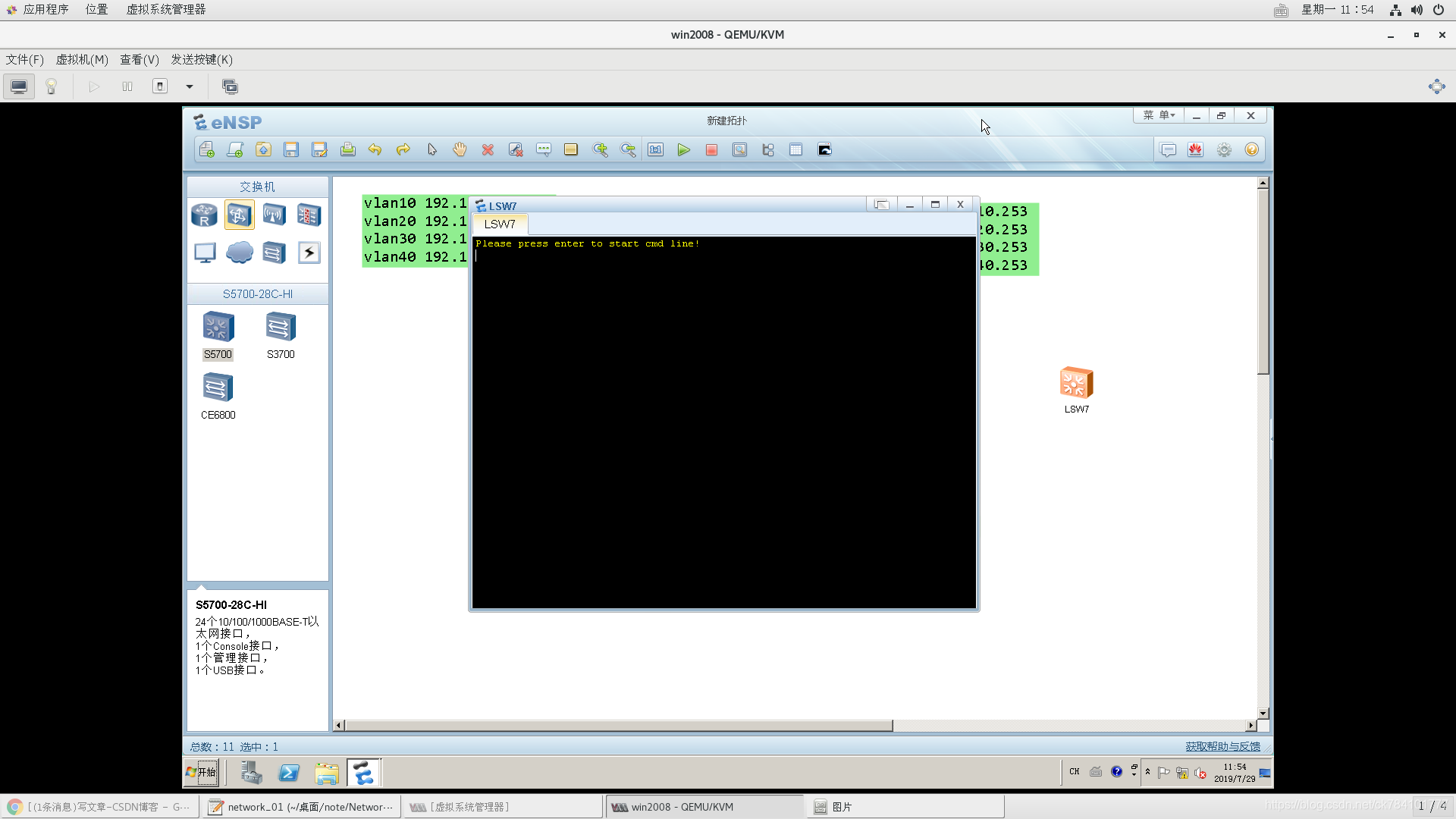Select the hand drag tool
The image size is (1456, 819).
pos(460,150)
